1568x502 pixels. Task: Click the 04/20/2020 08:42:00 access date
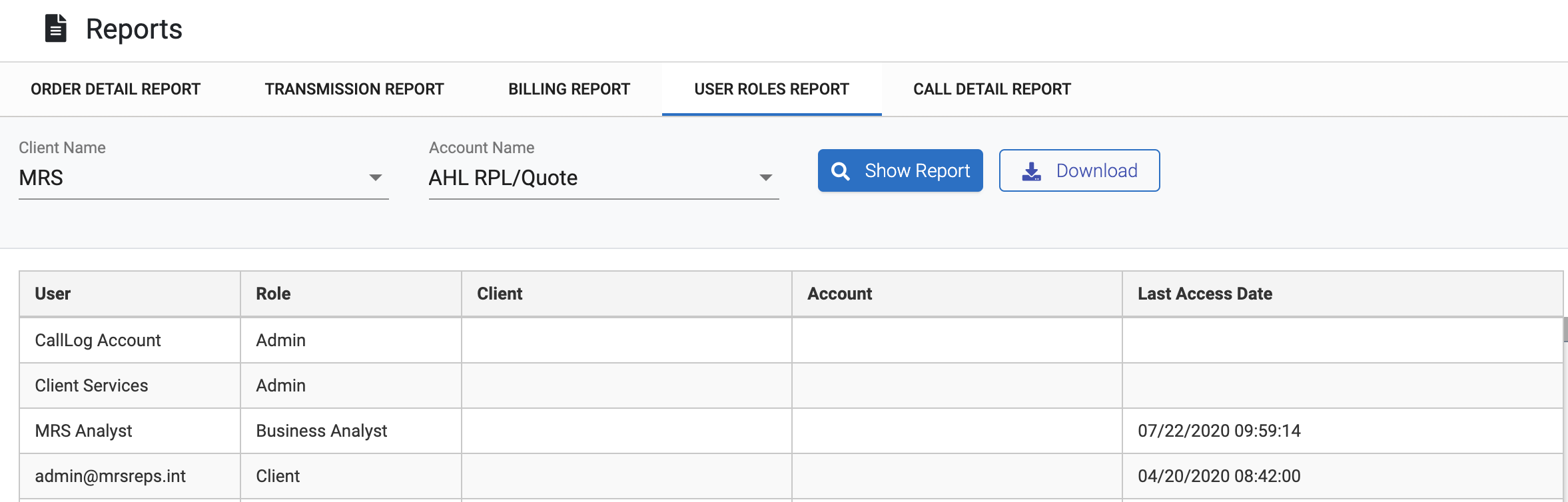click(x=1219, y=476)
